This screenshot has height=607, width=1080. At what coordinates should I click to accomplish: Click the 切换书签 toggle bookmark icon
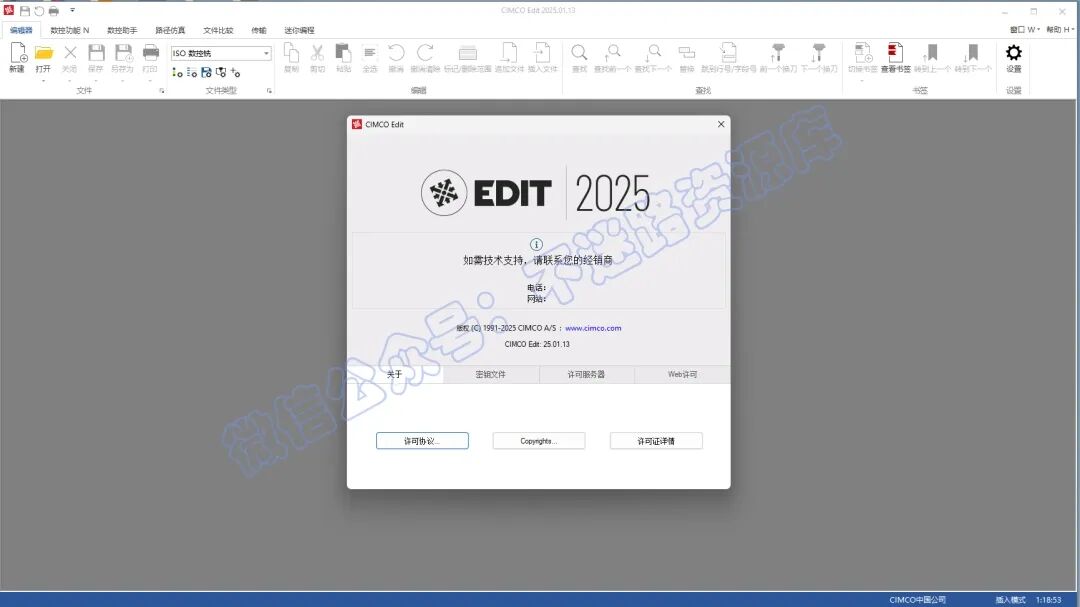[862, 53]
